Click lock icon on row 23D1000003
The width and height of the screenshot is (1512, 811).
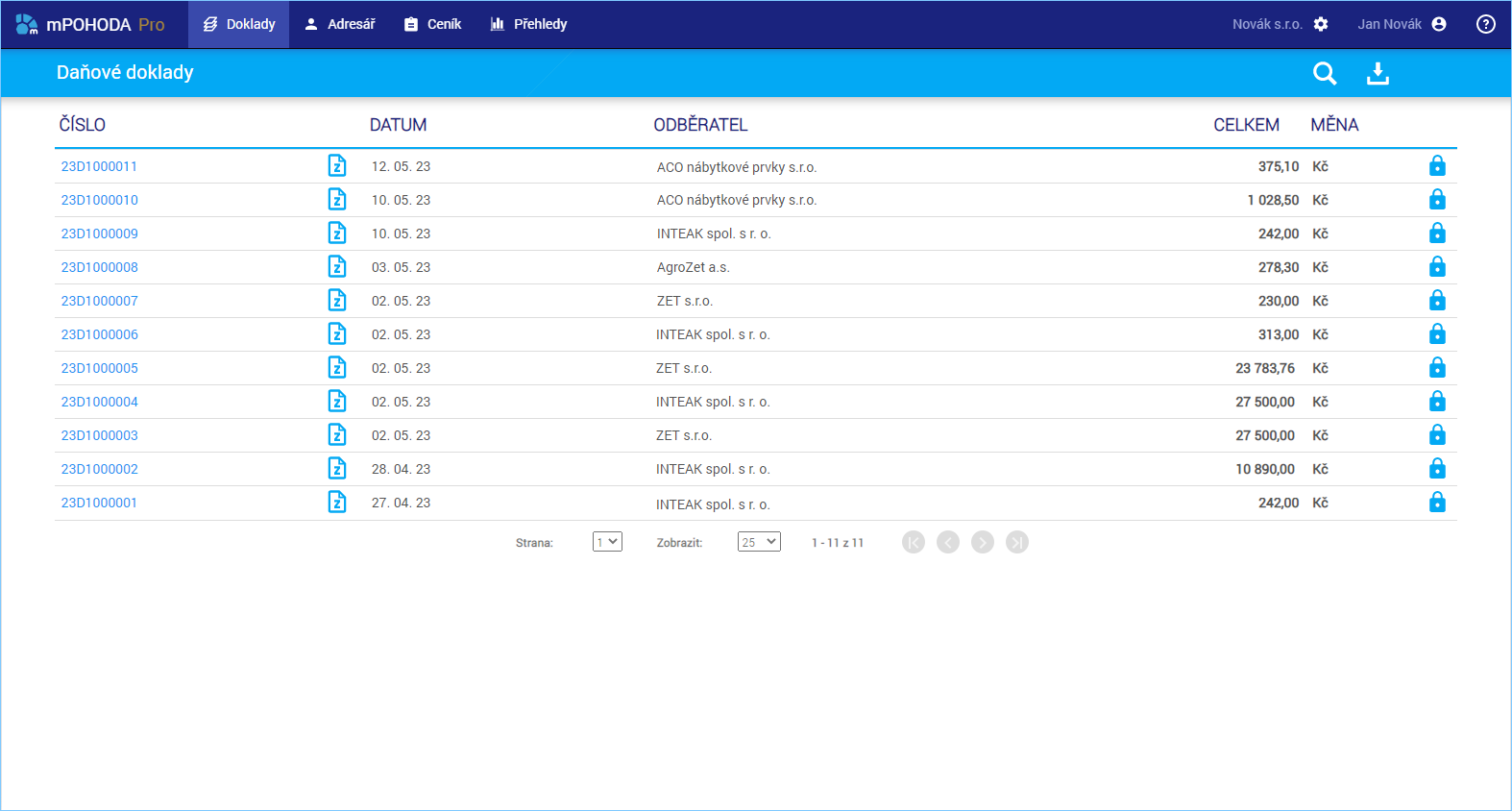[x=1437, y=434]
